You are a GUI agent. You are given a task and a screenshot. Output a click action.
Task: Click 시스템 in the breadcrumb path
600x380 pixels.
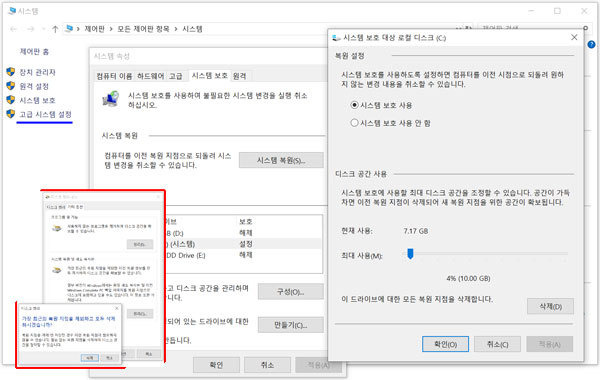tap(192, 29)
